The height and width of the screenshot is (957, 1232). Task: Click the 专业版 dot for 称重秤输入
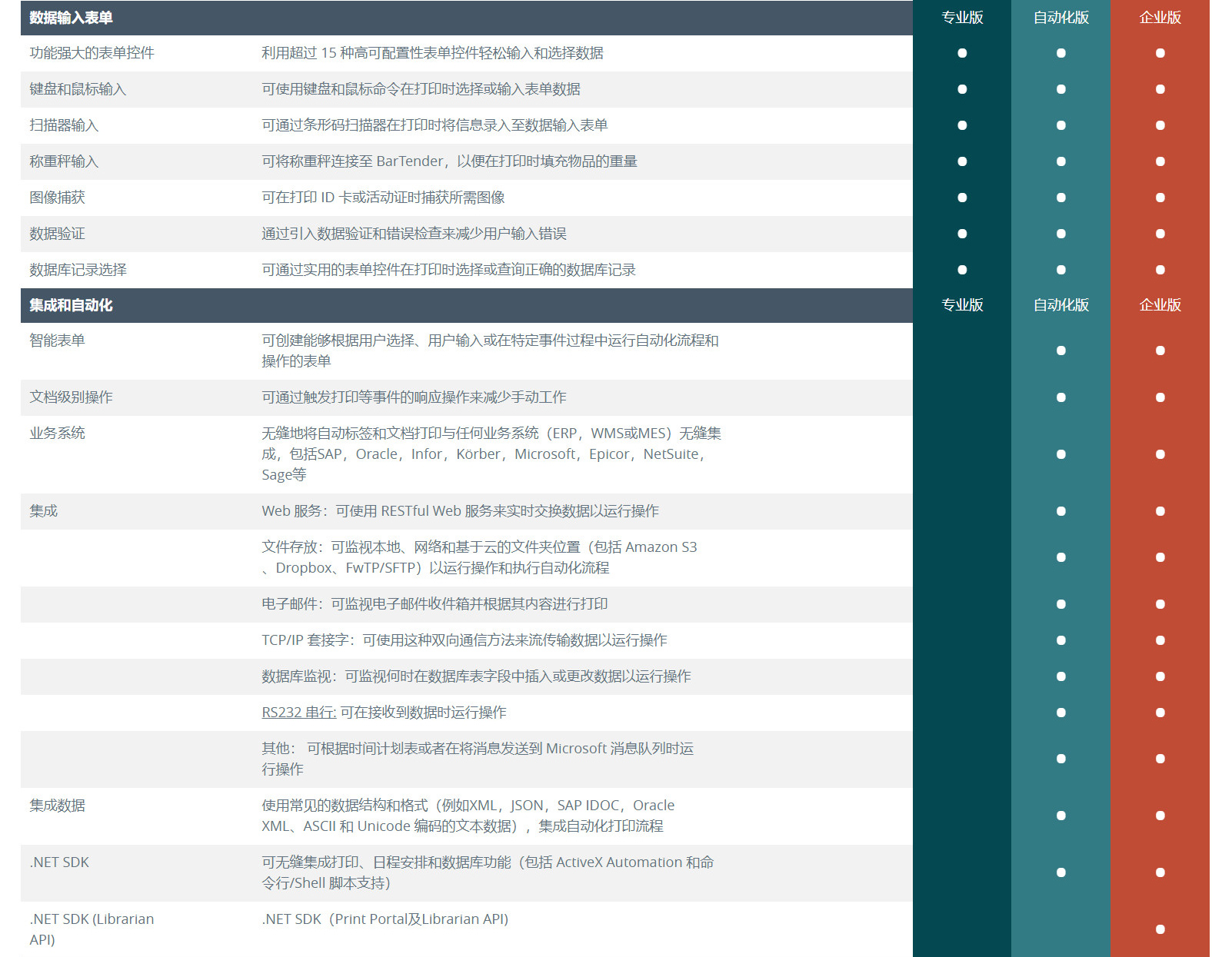point(962,161)
